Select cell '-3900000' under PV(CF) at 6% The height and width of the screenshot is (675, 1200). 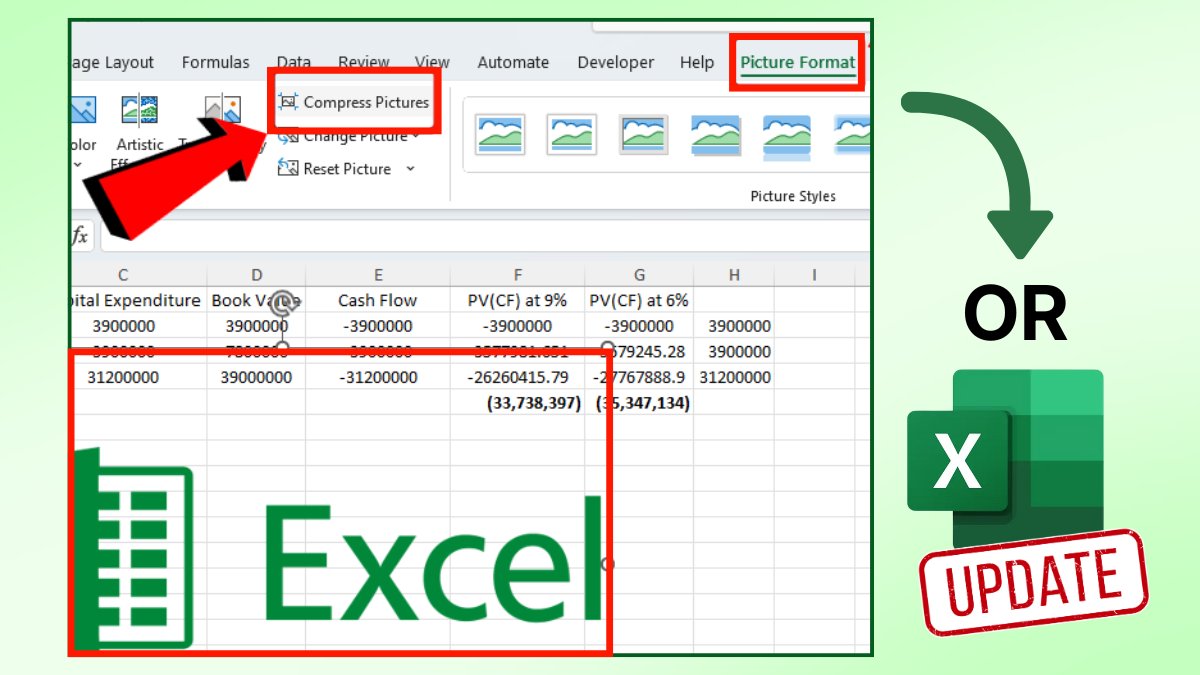click(639, 326)
